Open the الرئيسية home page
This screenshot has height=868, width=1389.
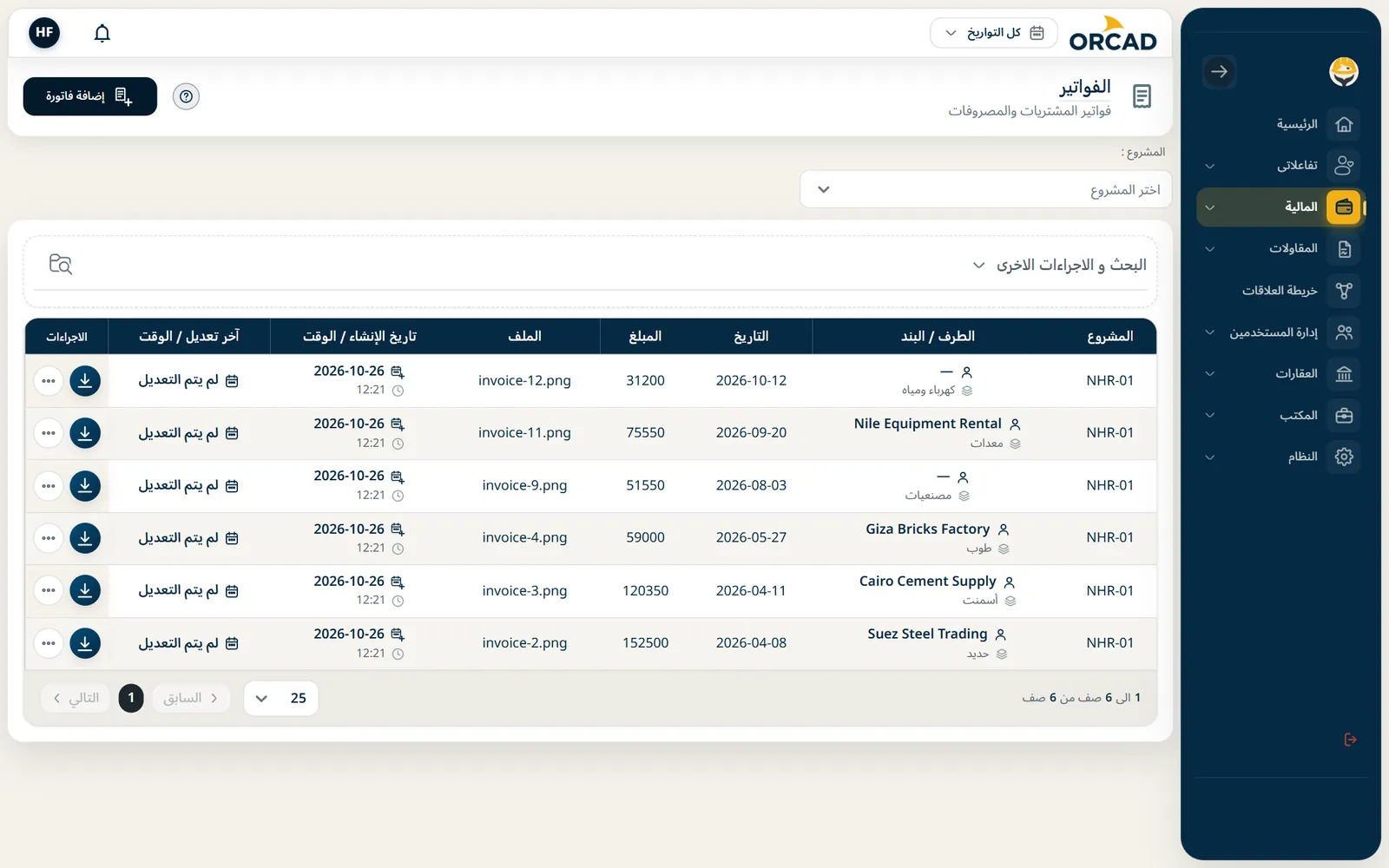click(x=1280, y=124)
